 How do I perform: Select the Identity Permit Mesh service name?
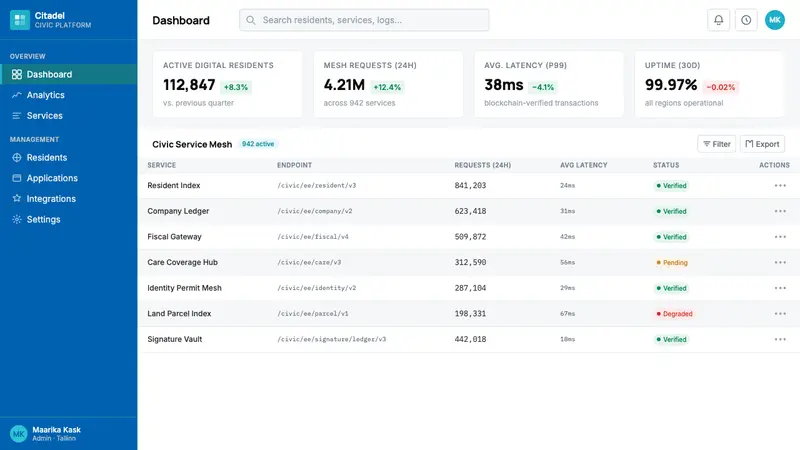tap(184, 288)
